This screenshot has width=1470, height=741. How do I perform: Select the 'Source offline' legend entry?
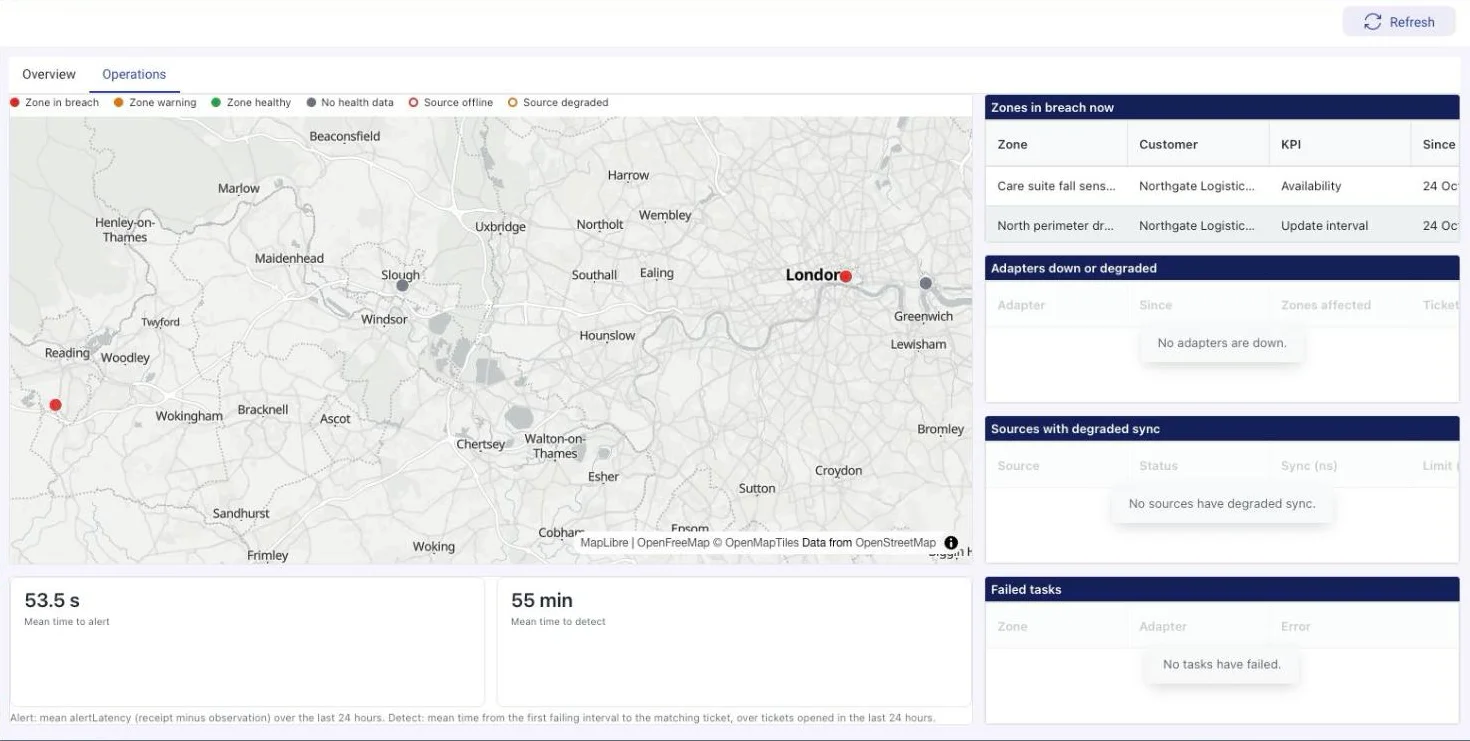(x=450, y=102)
